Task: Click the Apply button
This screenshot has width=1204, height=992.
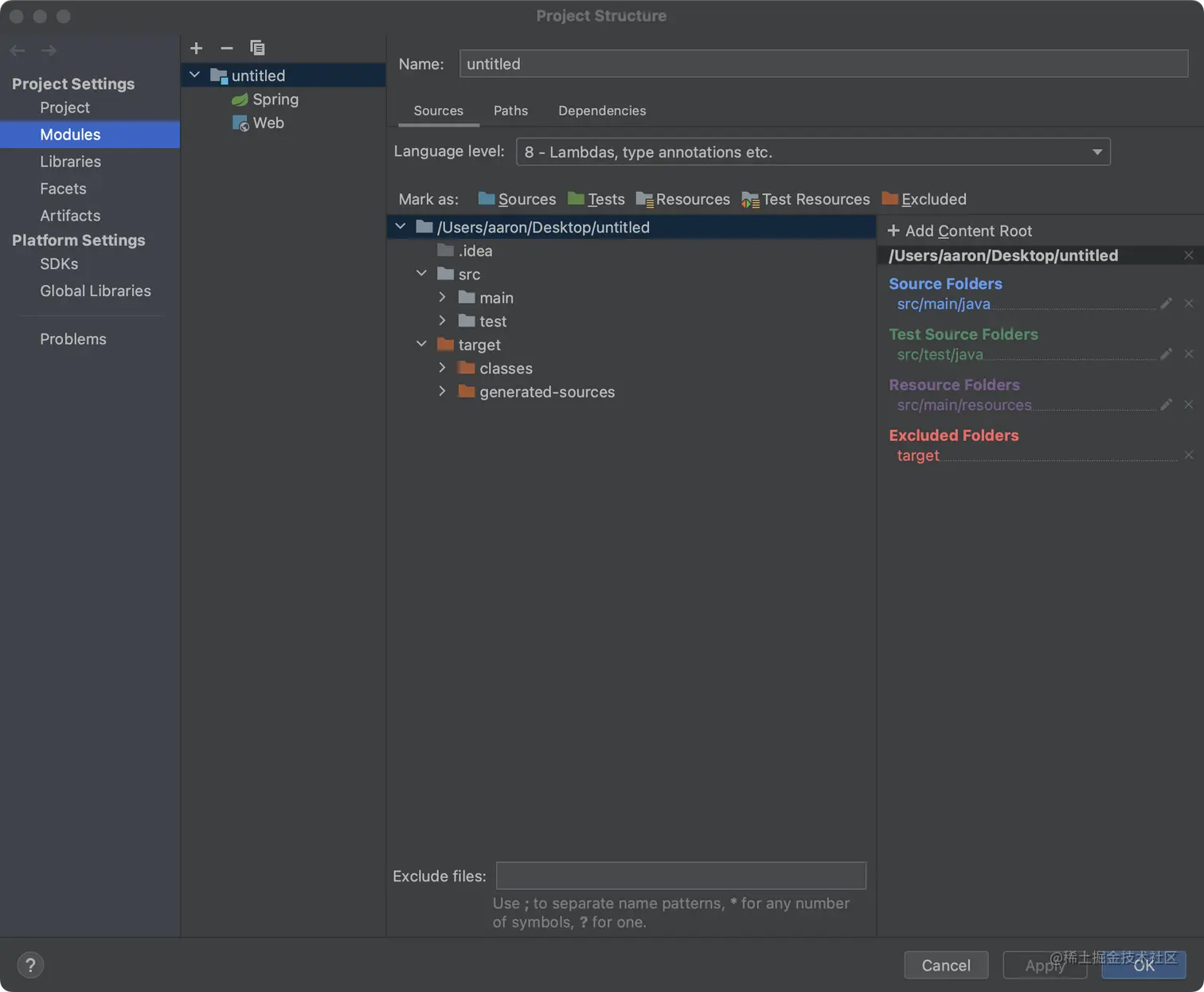Action: 1045,965
